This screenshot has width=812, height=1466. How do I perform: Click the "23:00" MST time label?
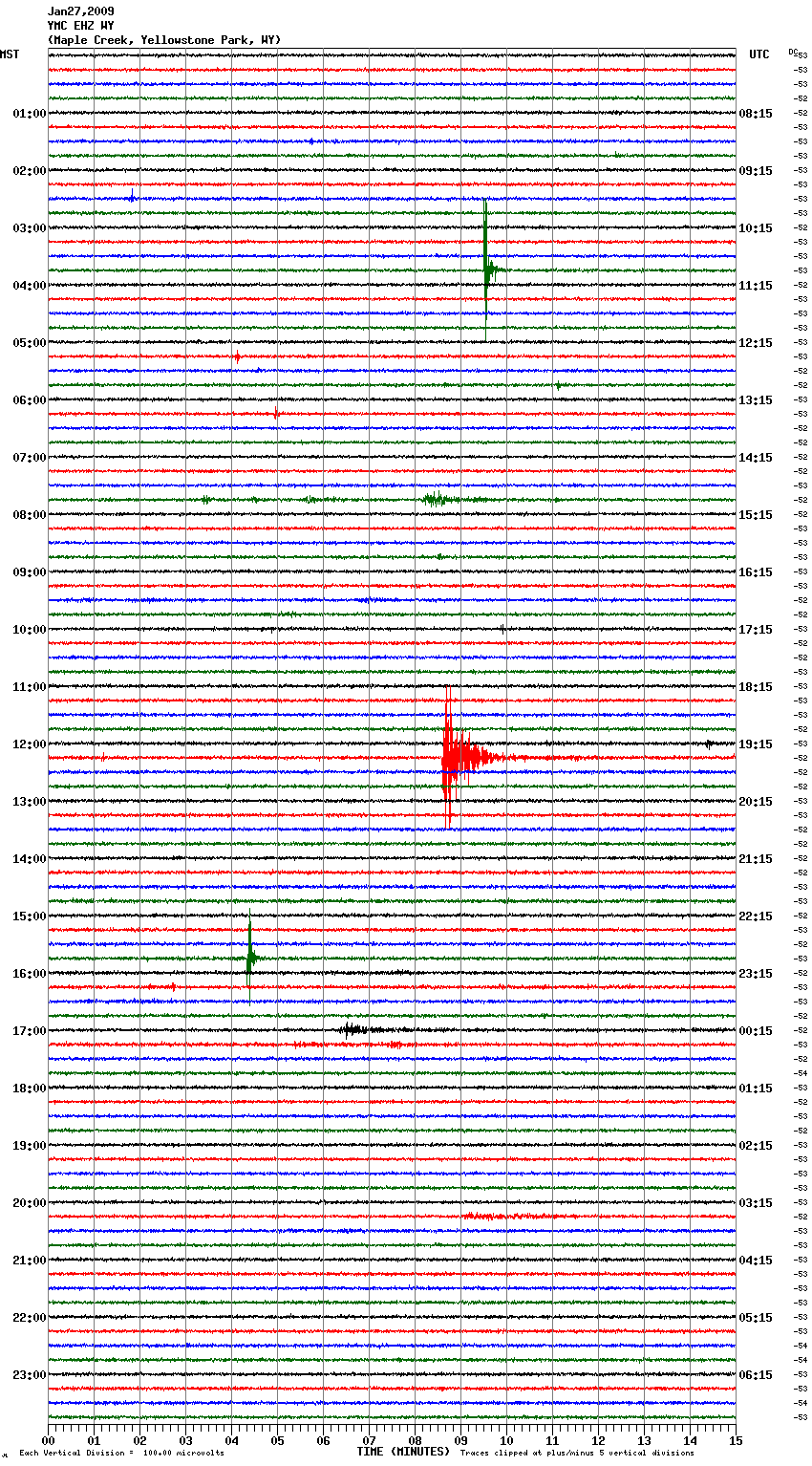[30, 1375]
